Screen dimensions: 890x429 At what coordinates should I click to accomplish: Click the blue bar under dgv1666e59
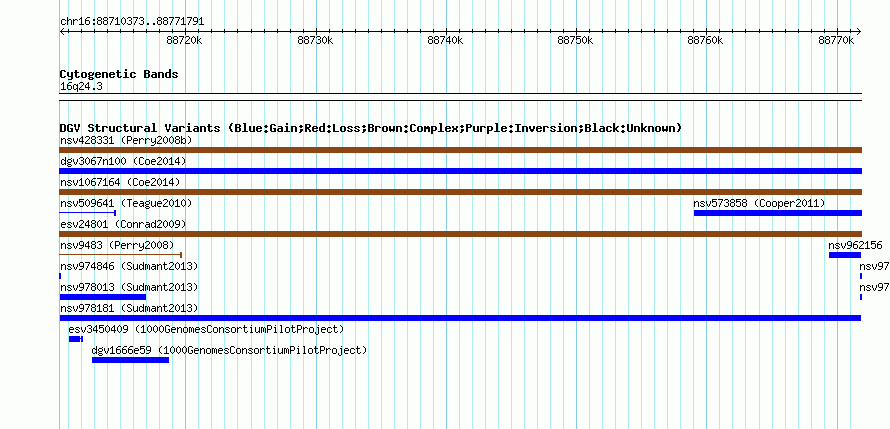(131, 360)
